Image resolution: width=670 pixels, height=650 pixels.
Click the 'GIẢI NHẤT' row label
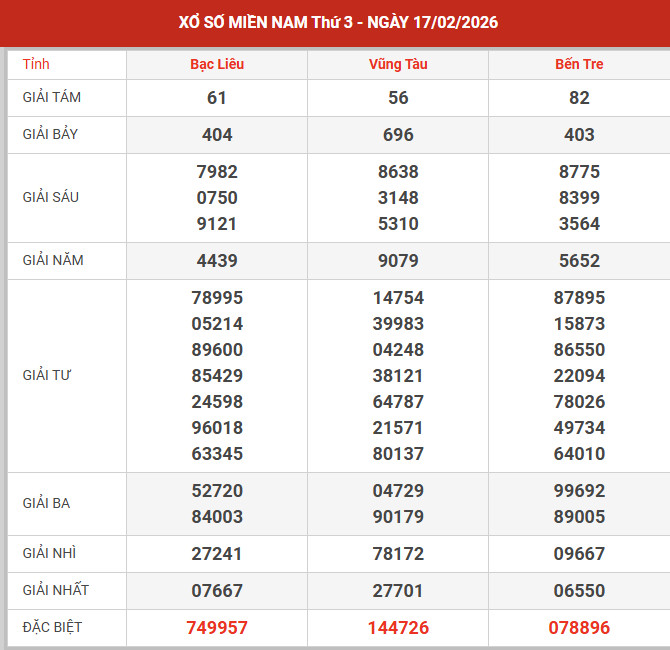click(56, 590)
